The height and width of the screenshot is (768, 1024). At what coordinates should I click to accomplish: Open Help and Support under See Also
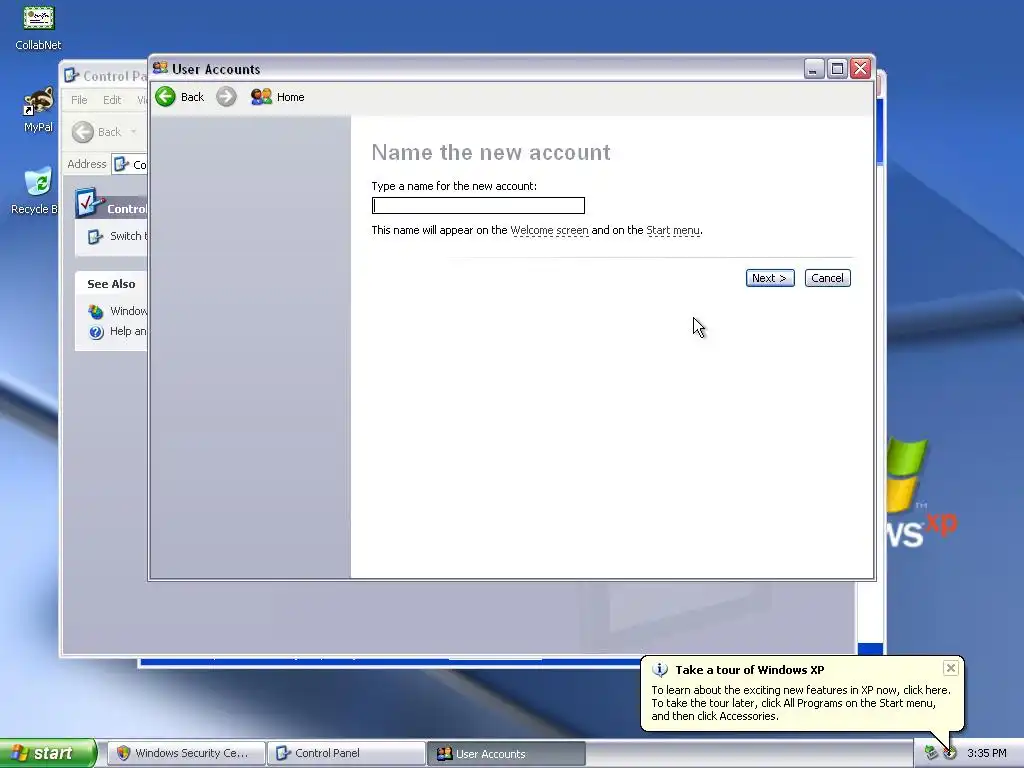(x=118, y=332)
